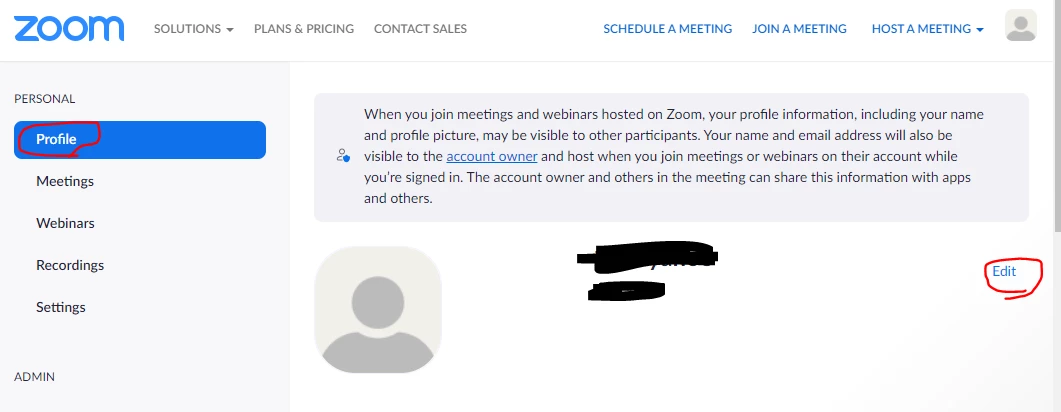
Task: Open Contact Sales page
Action: [420, 29]
